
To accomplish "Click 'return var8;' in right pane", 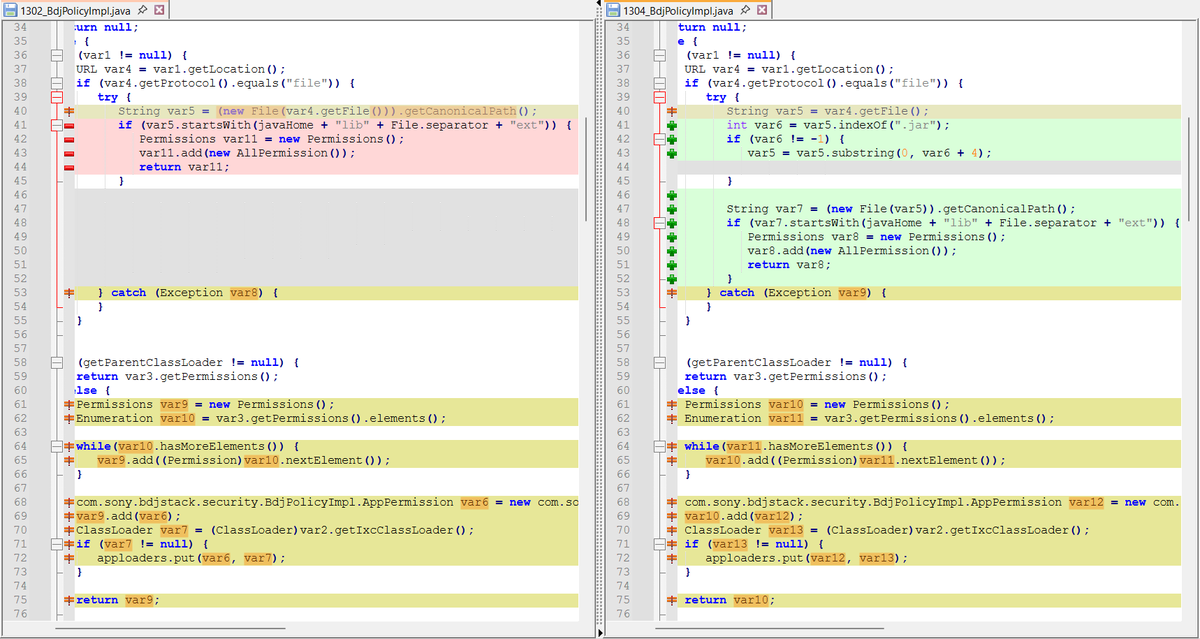I will pyautogui.click(x=790, y=265).
